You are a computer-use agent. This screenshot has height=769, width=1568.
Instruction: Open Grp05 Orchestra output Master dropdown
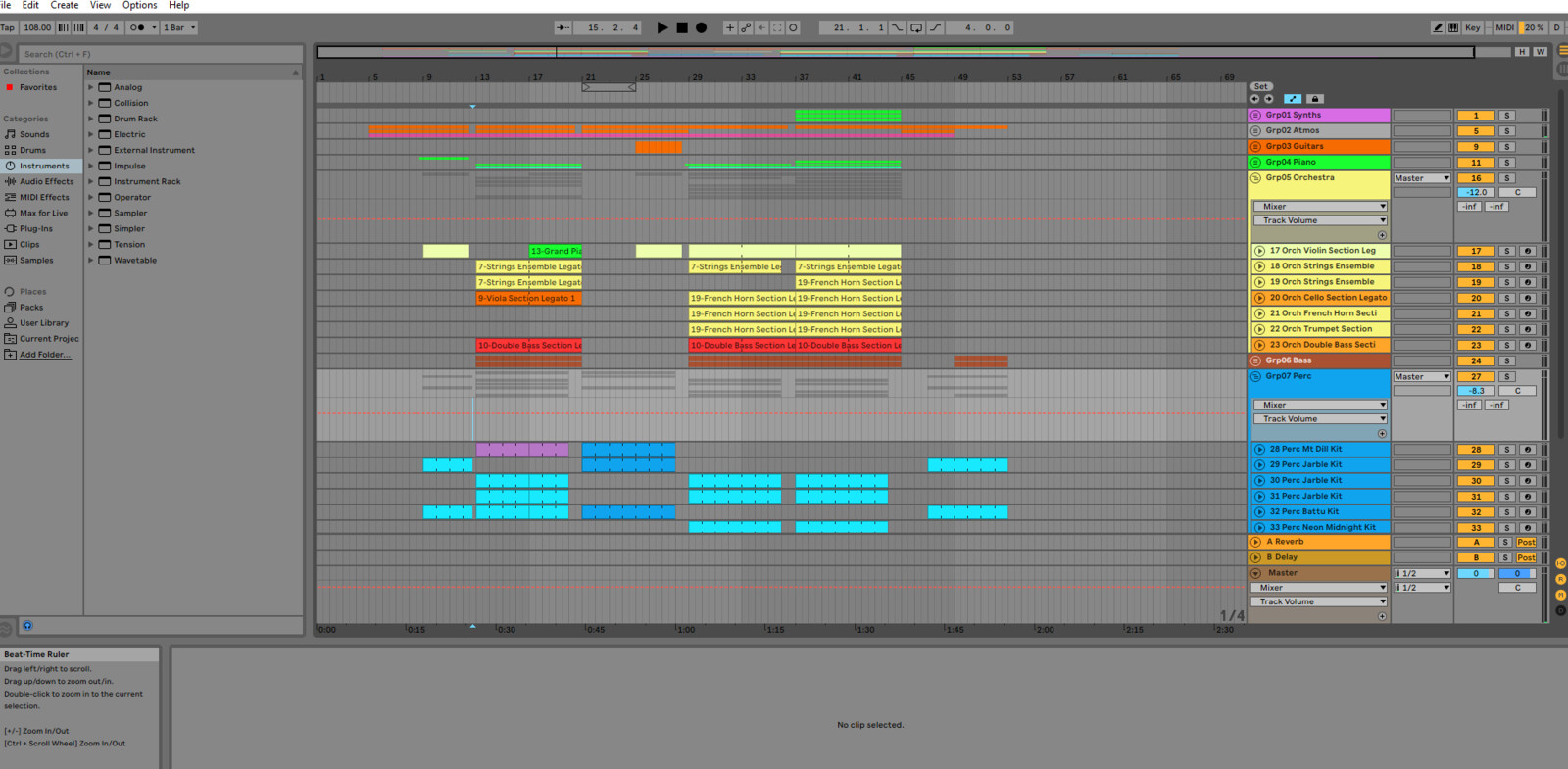[x=1422, y=178]
